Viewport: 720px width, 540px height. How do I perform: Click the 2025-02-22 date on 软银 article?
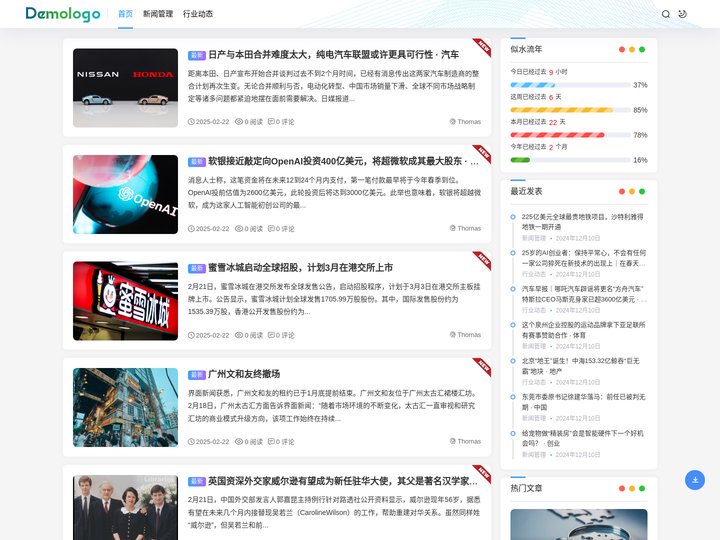[x=212, y=228]
